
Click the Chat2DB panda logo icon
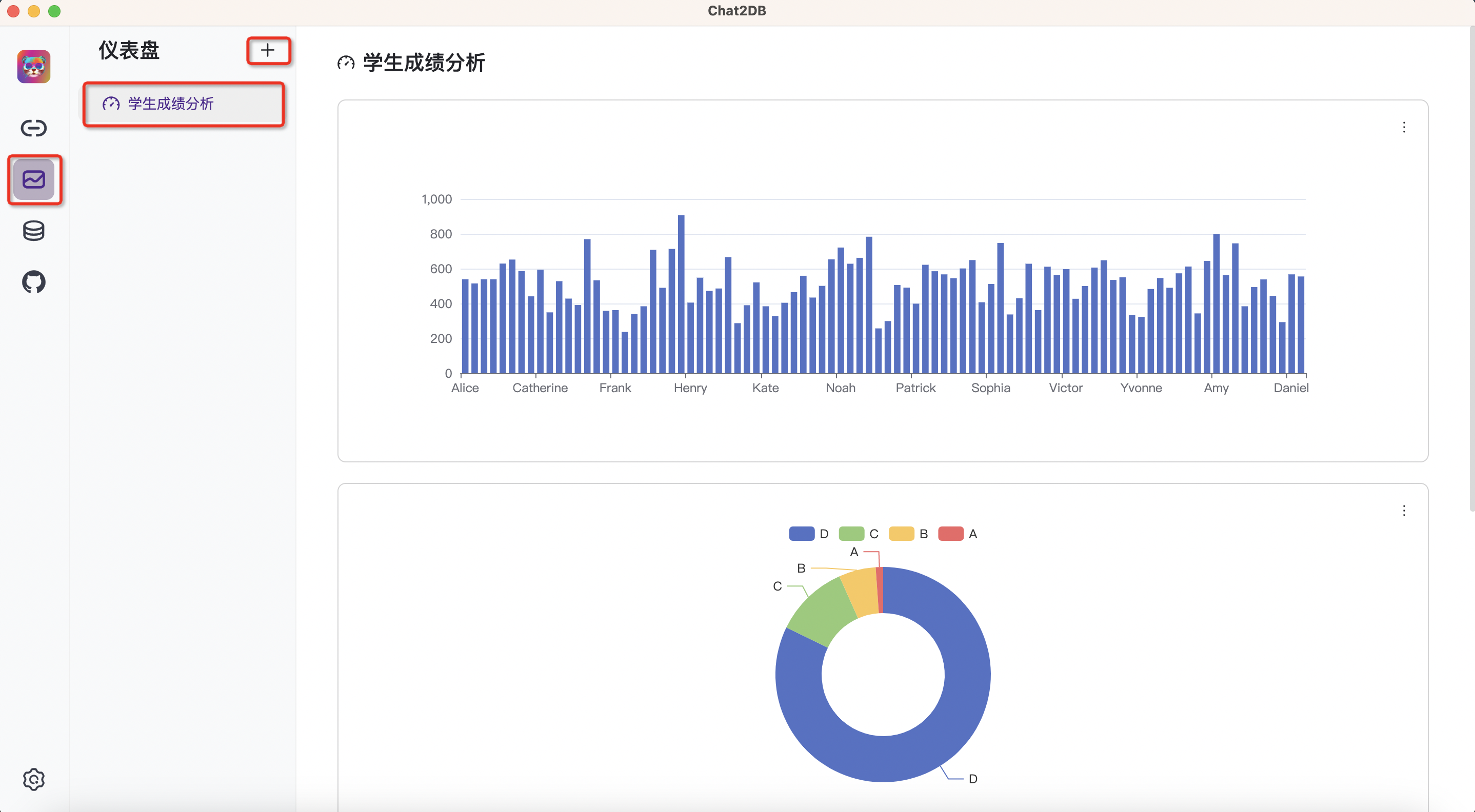pos(34,67)
